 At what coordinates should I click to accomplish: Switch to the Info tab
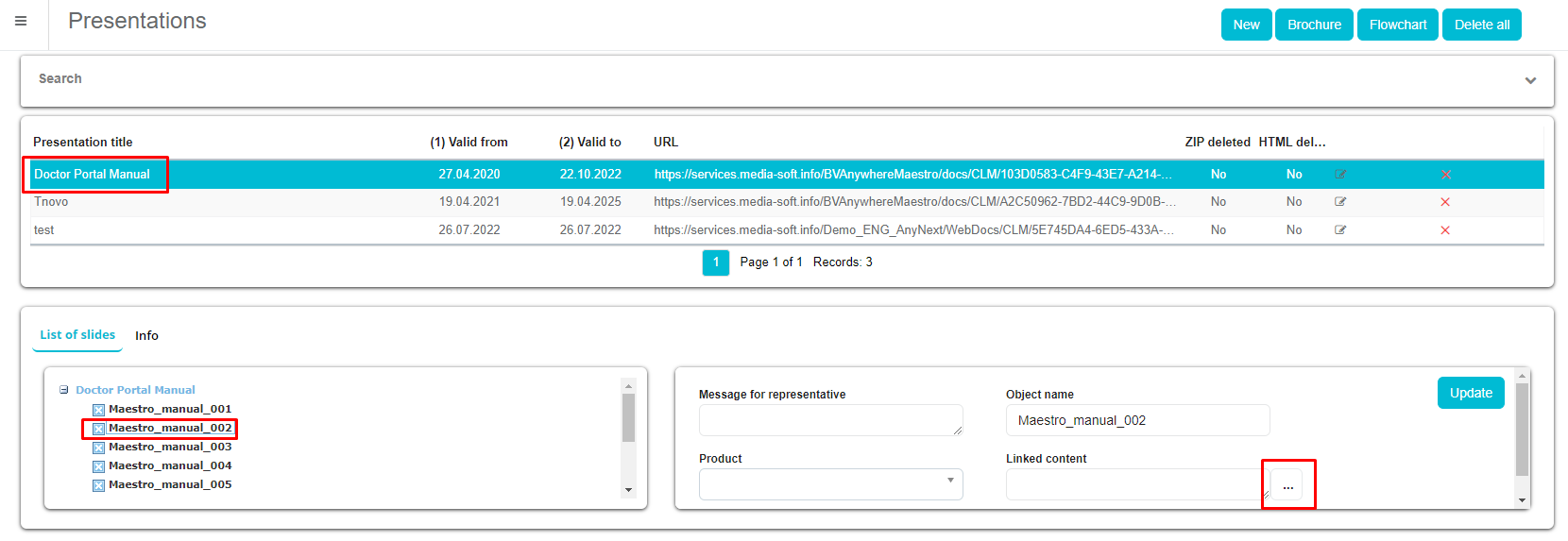click(146, 336)
